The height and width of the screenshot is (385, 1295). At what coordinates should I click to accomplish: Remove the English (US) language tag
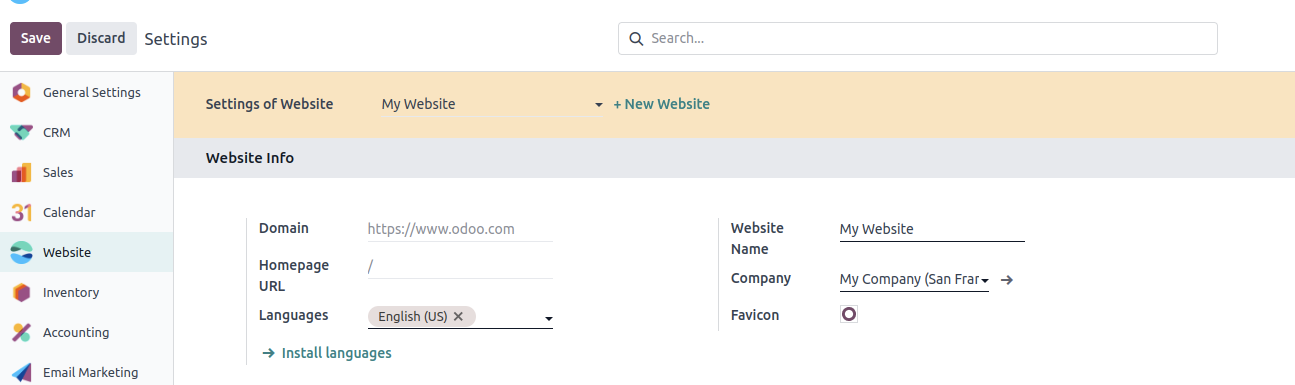(x=458, y=316)
